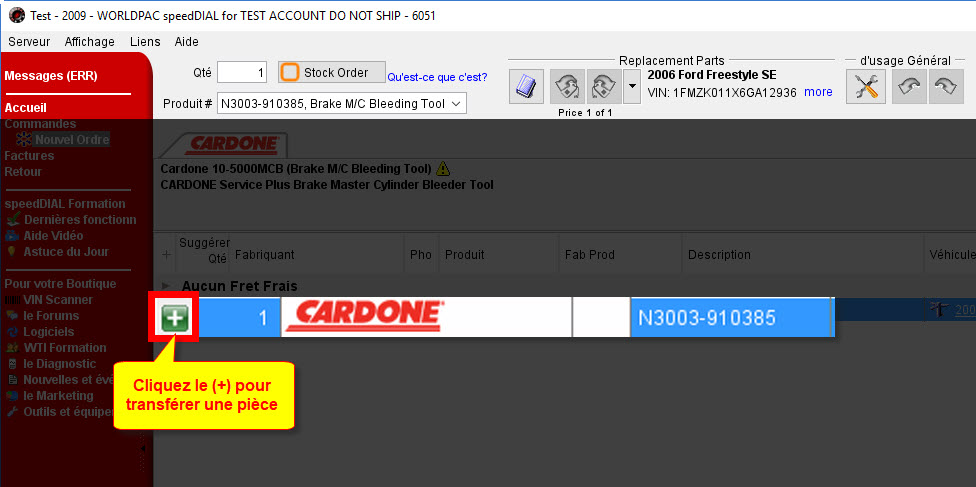Click the Astuce du Jour lightbulb icon

click(x=12, y=252)
